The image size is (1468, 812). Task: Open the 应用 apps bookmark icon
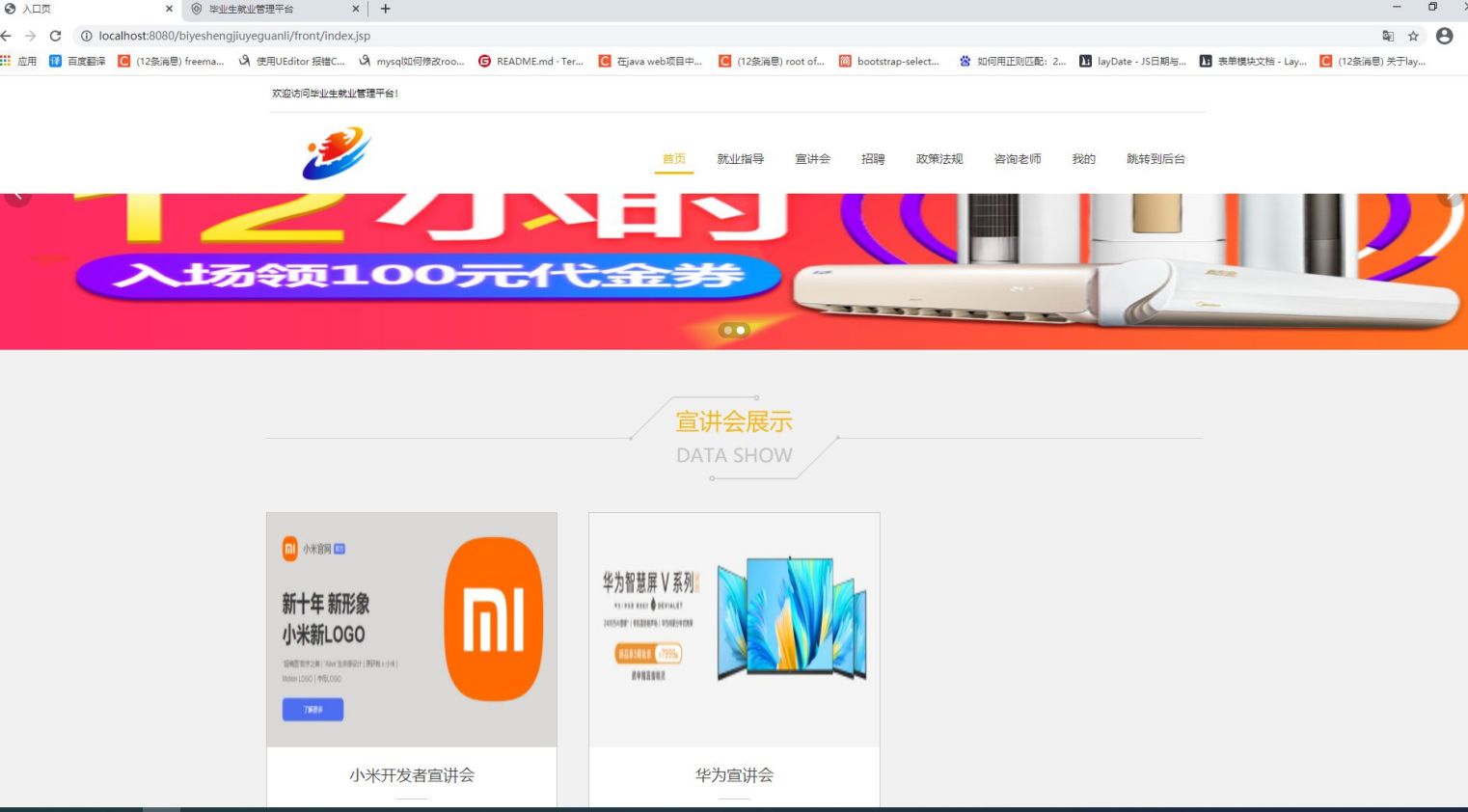pyautogui.click(x=18, y=61)
